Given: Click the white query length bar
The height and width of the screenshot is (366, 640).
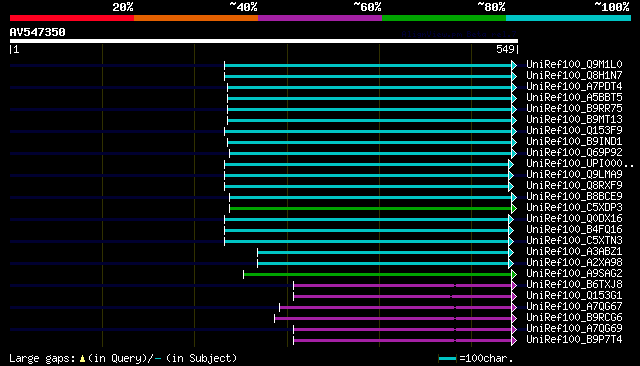Looking at the screenshot, I should point(264,41).
